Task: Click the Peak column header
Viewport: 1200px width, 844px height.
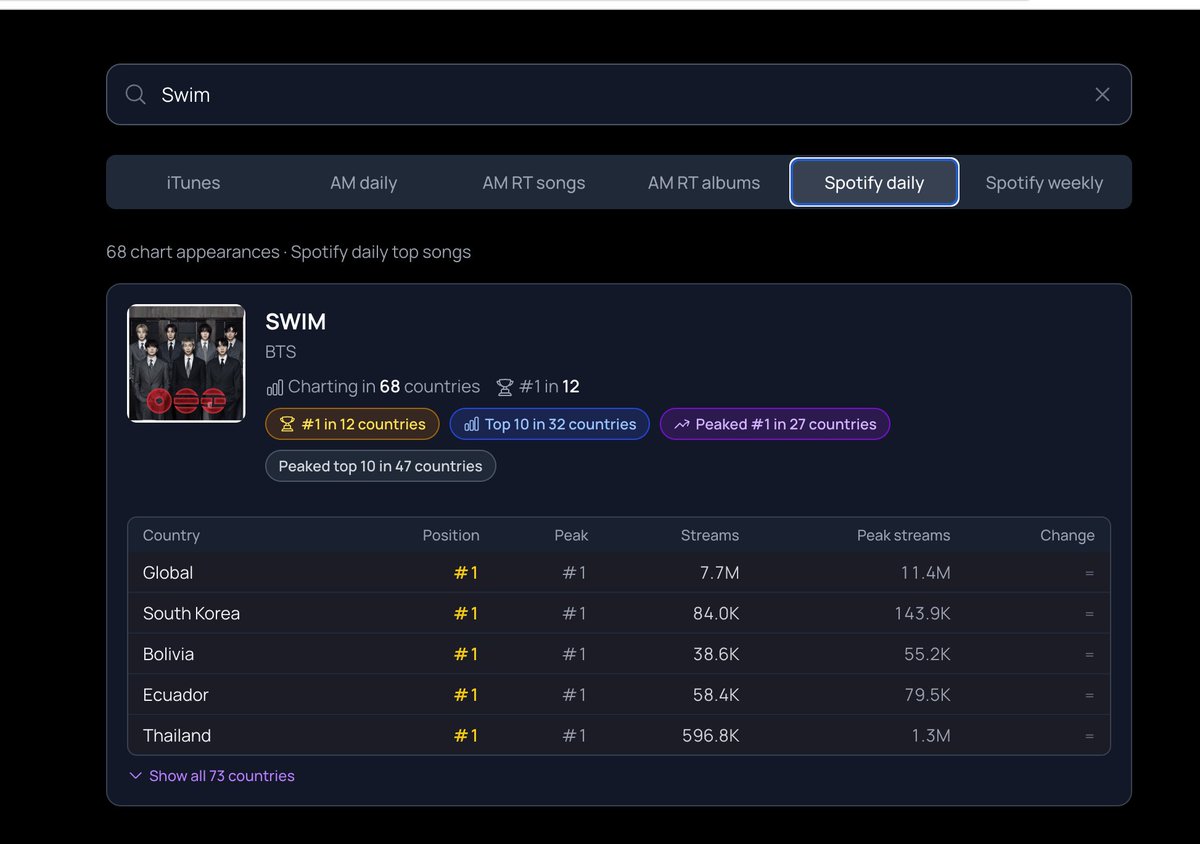Action: pos(571,535)
